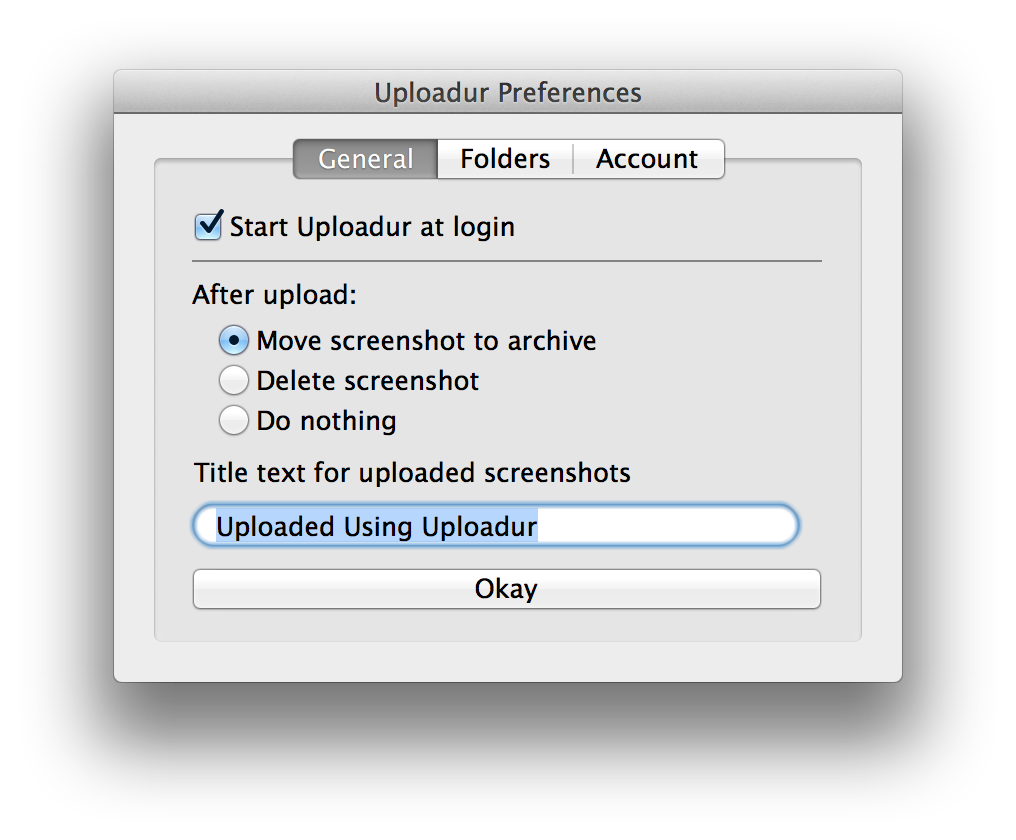Confirm preferences with Okay

click(x=506, y=588)
